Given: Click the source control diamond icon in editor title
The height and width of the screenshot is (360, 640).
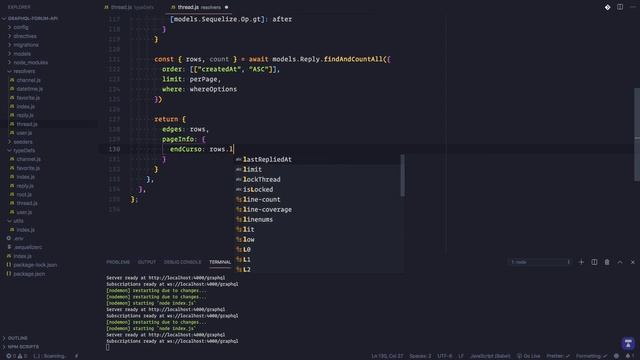Looking at the screenshot, I should pyautogui.click(x=607, y=7).
